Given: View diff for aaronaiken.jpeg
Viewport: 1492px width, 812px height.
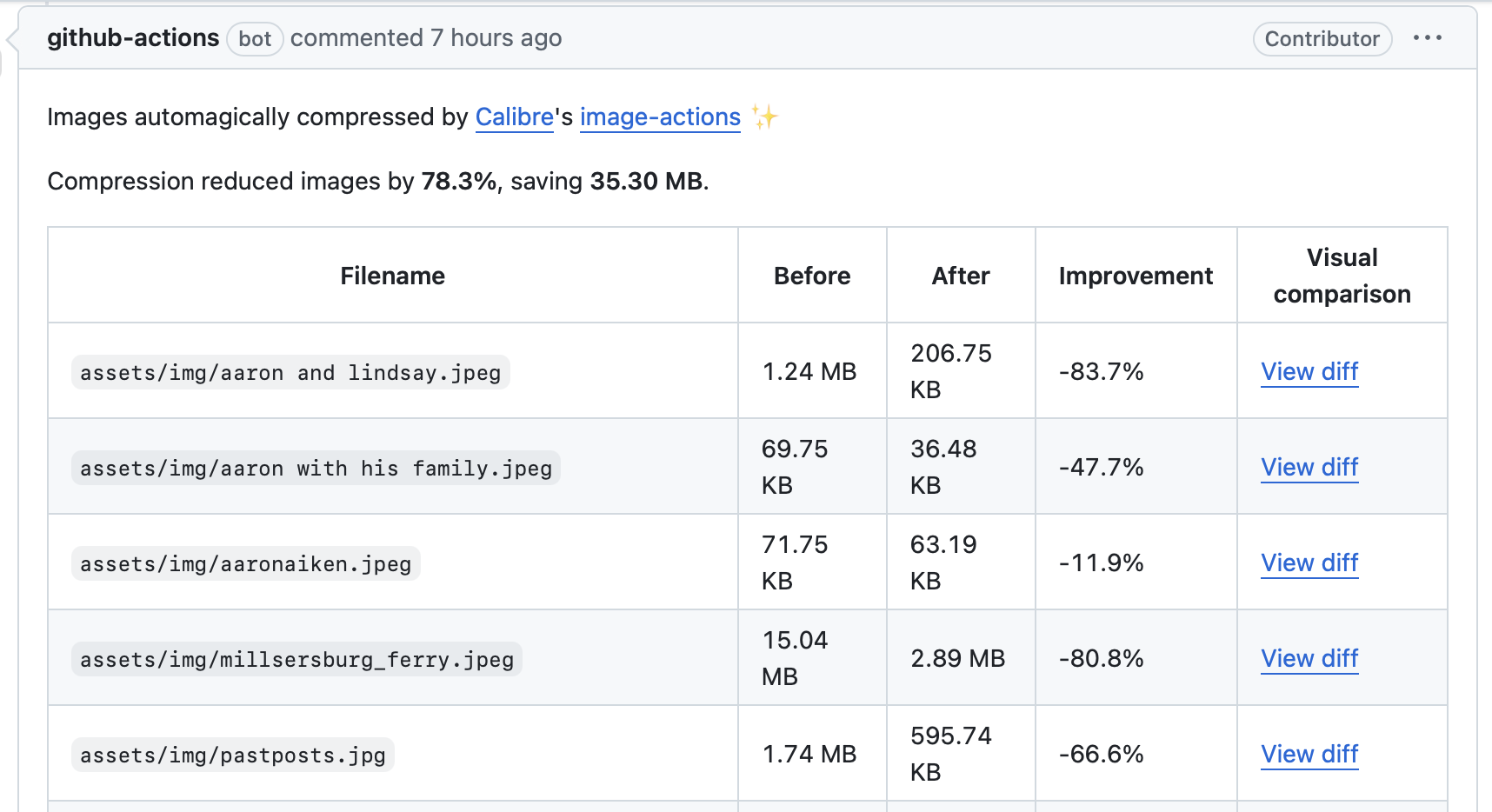Looking at the screenshot, I should (1309, 563).
